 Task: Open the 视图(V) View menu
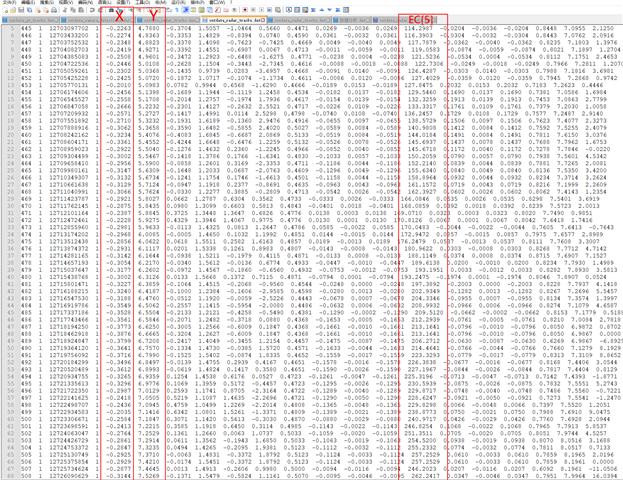pos(66,2)
